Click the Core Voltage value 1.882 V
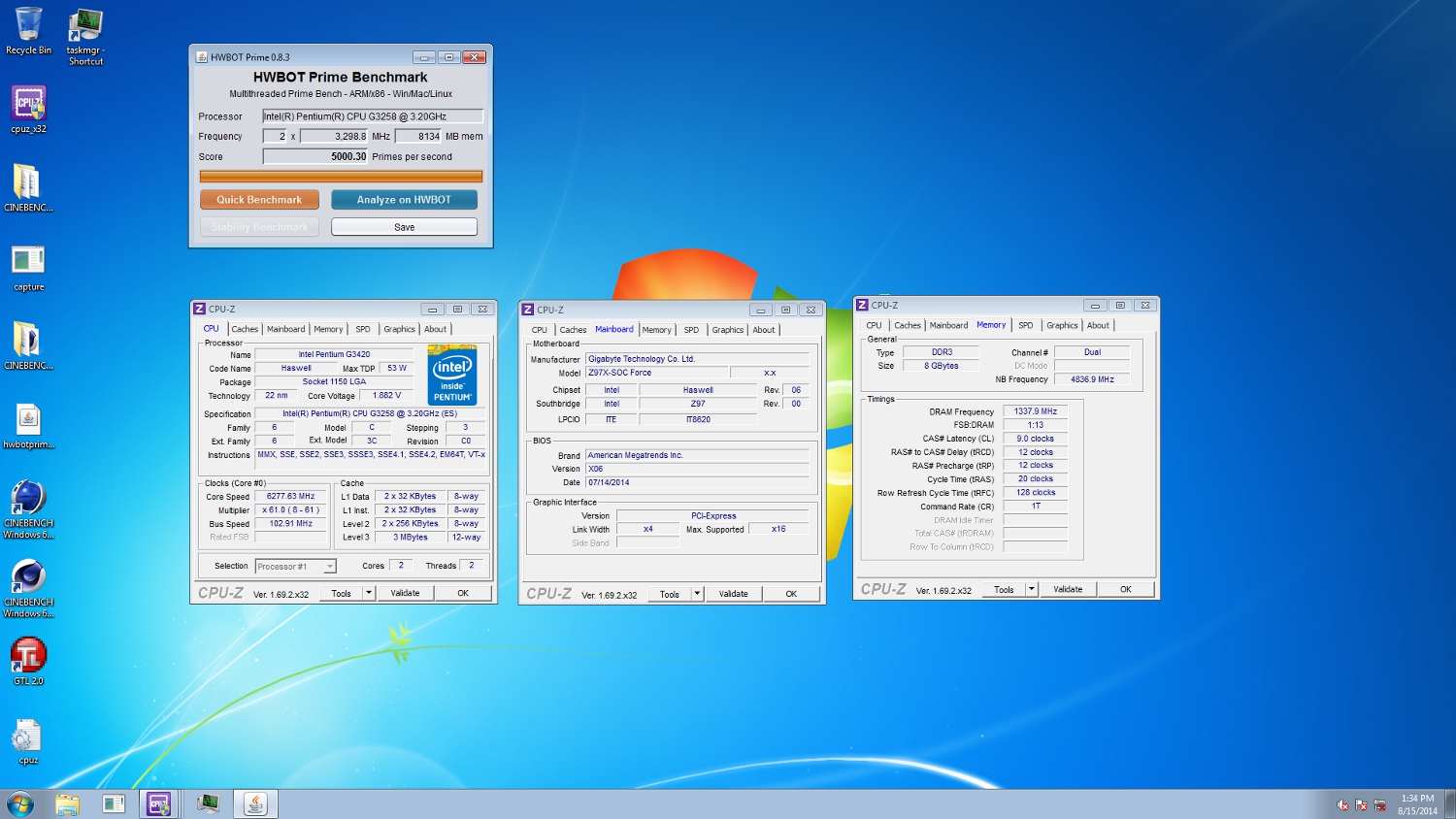Image resolution: width=1456 pixels, height=819 pixels. point(384,395)
